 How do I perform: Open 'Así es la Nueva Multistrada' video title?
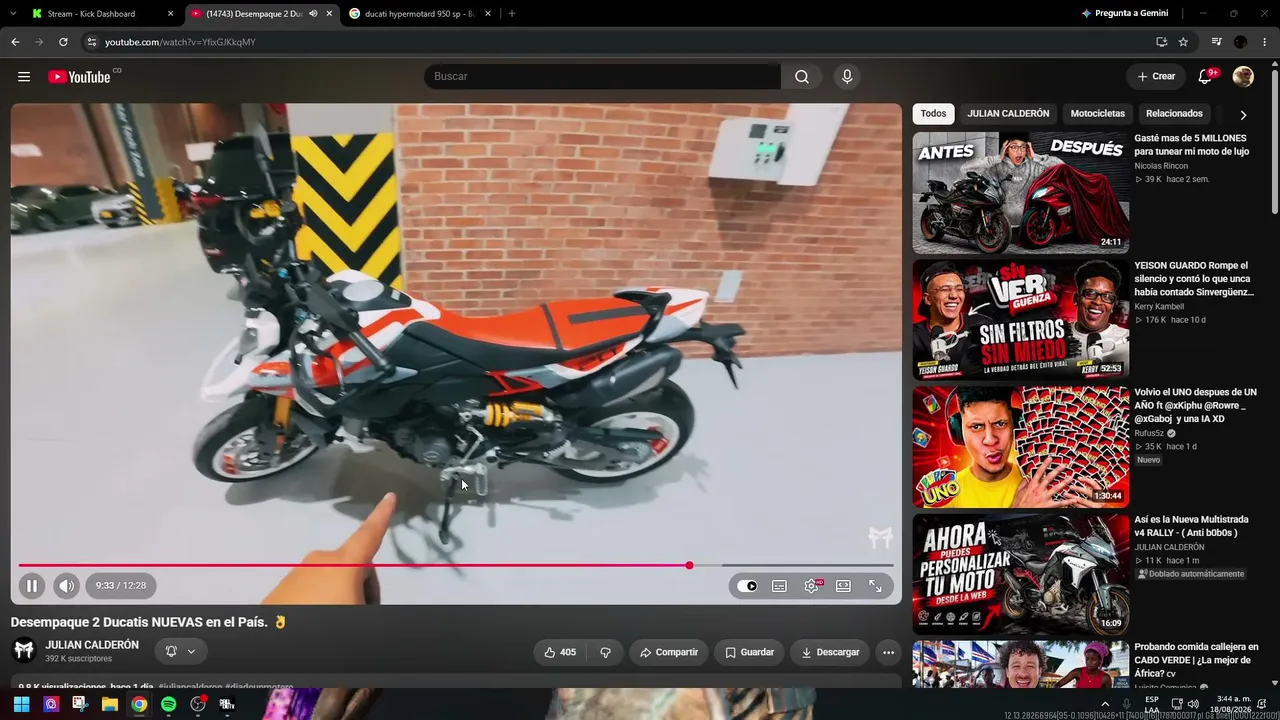click(1191, 526)
